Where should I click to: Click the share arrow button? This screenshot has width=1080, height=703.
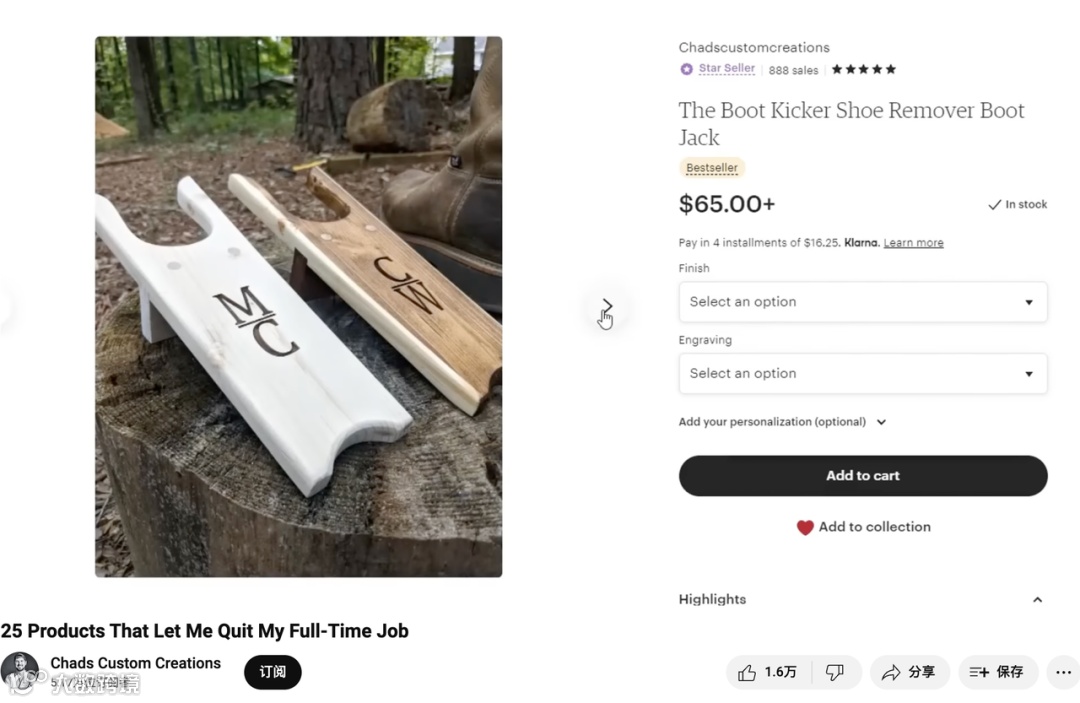(x=908, y=673)
